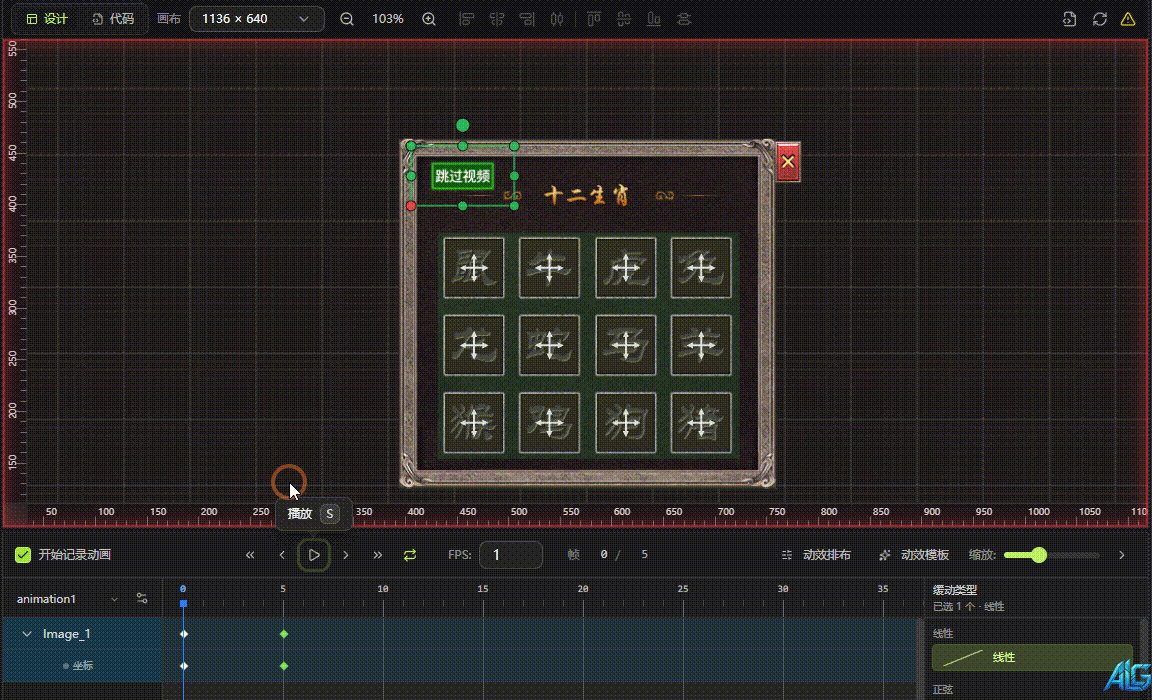Click the FPS input field

click(510, 555)
